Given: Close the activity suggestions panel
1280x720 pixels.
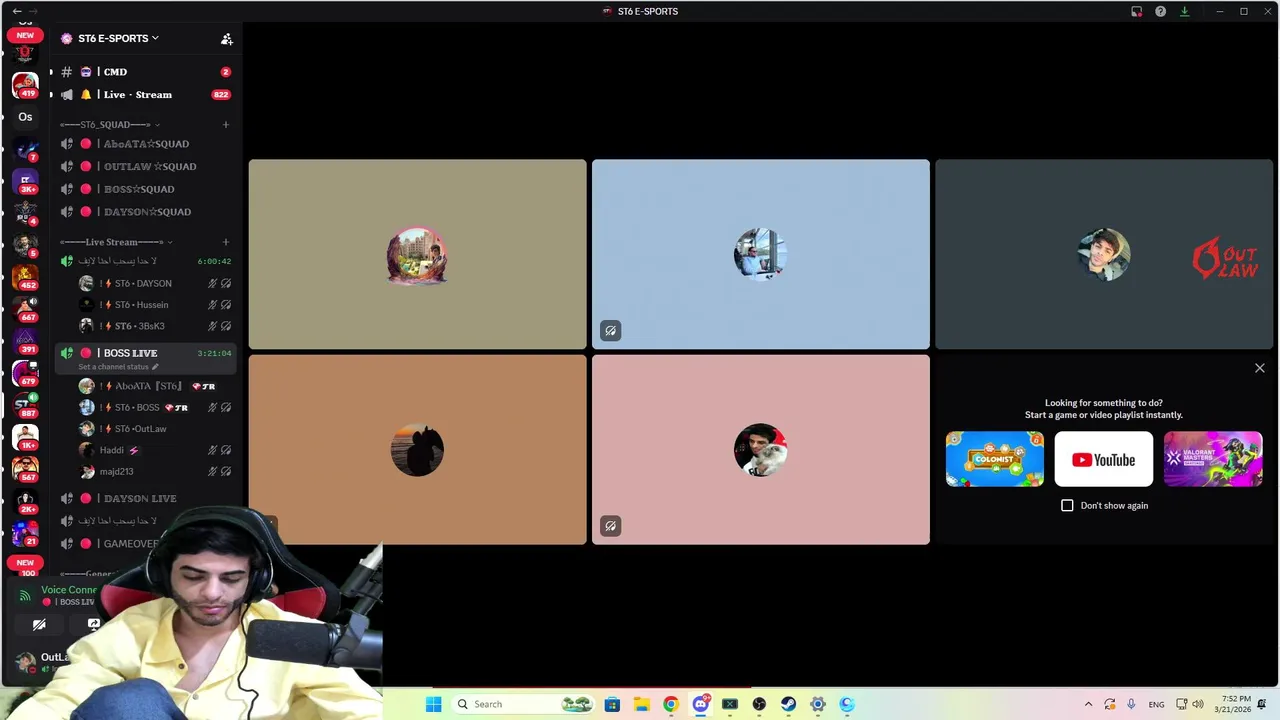Looking at the screenshot, I should tap(1260, 368).
